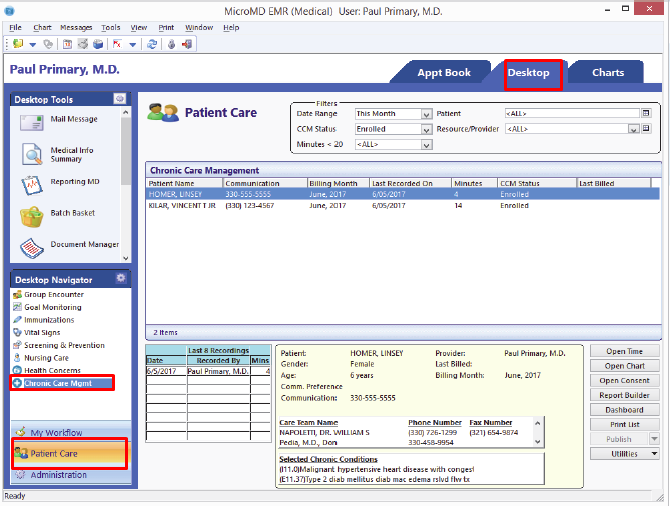This screenshot has width=670, height=509.
Task: Click the Open Consent button
Action: tap(624, 380)
